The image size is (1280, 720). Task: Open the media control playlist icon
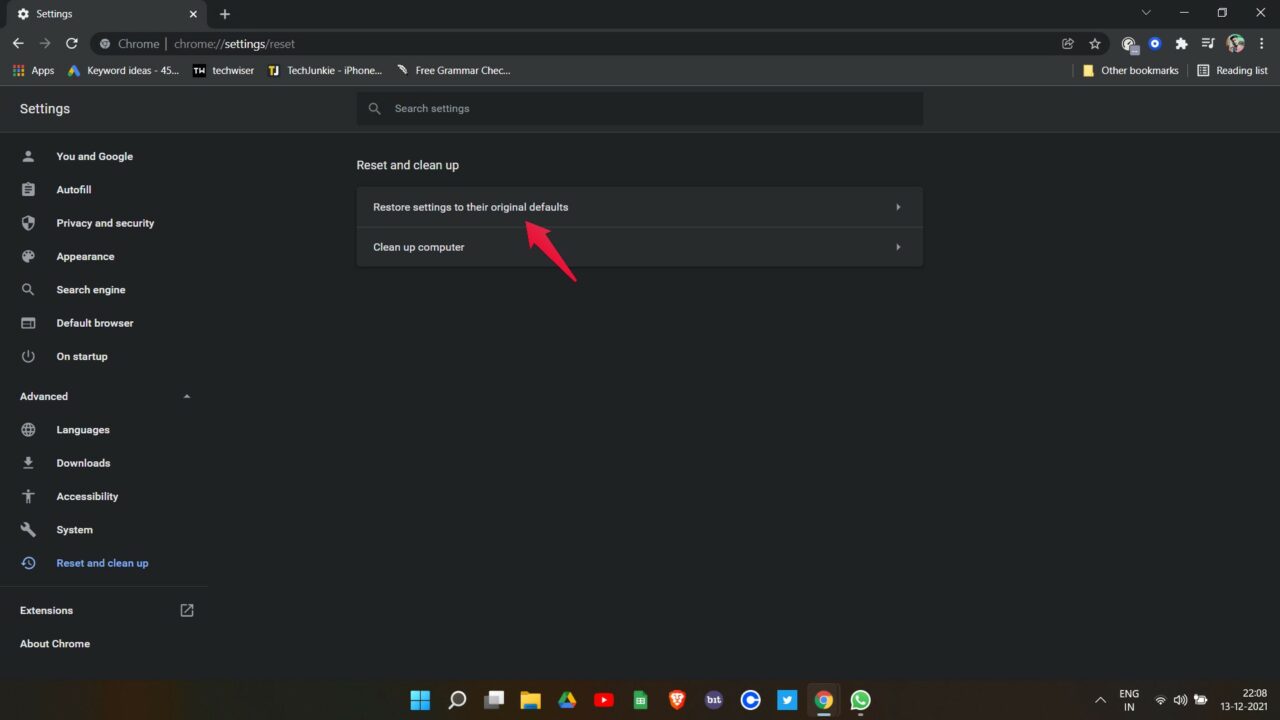click(x=1208, y=44)
